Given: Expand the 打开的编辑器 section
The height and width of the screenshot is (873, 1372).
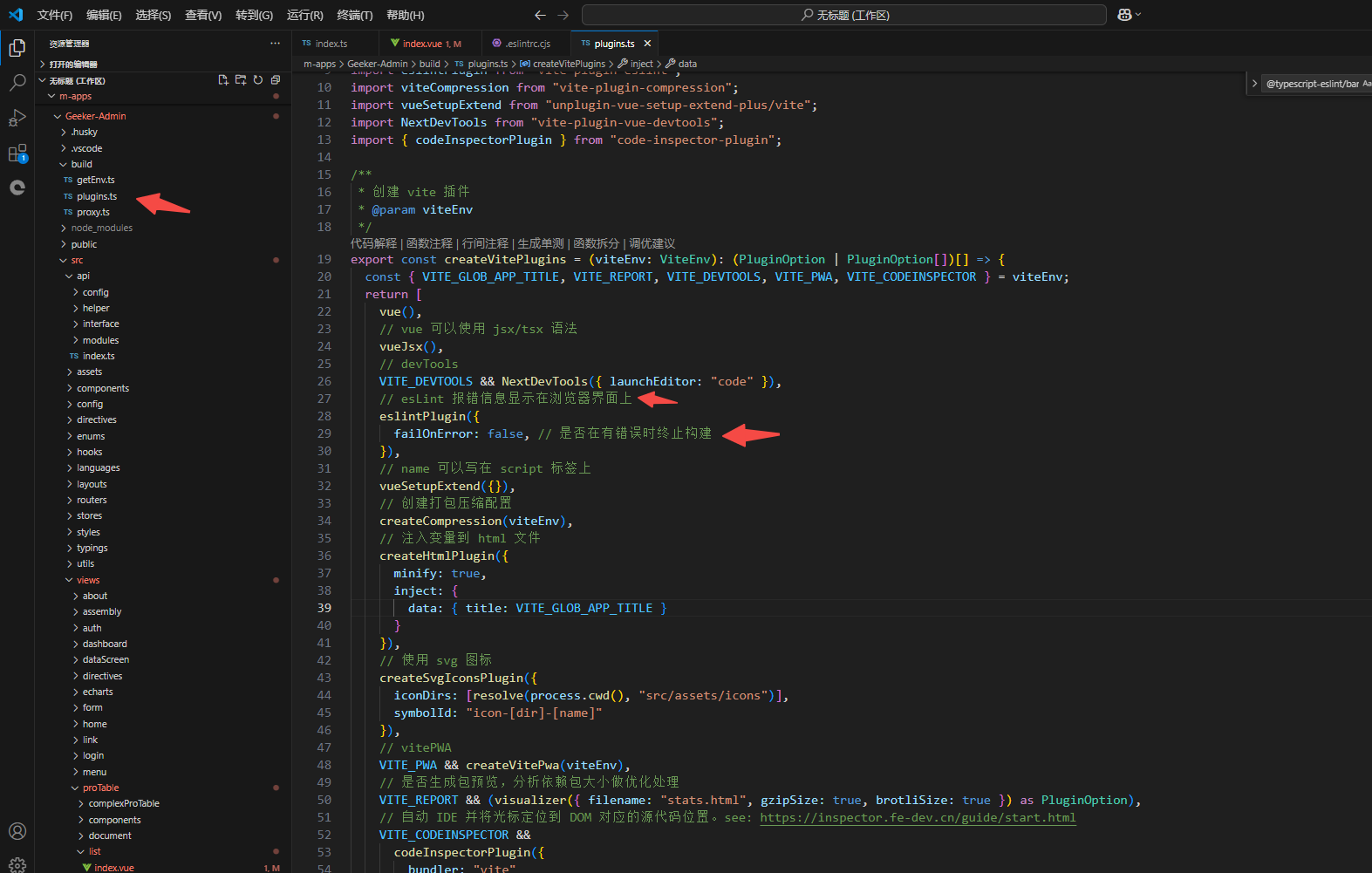Looking at the screenshot, I should pyautogui.click(x=73, y=65).
